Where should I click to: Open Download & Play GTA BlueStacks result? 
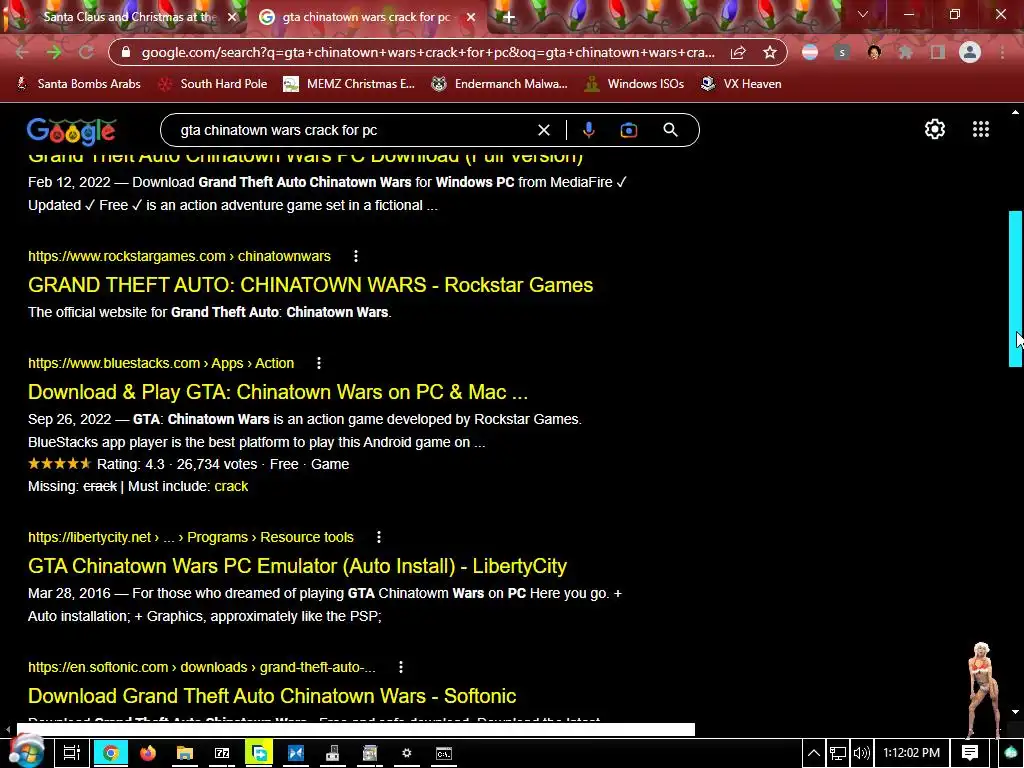pyautogui.click(x=278, y=392)
